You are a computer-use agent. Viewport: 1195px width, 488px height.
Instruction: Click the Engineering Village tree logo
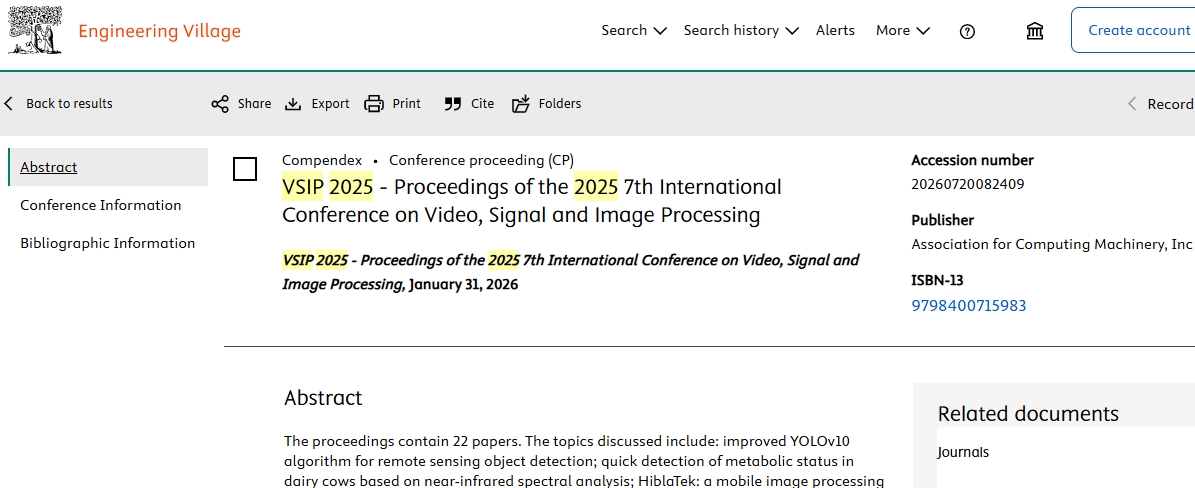click(x=36, y=30)
